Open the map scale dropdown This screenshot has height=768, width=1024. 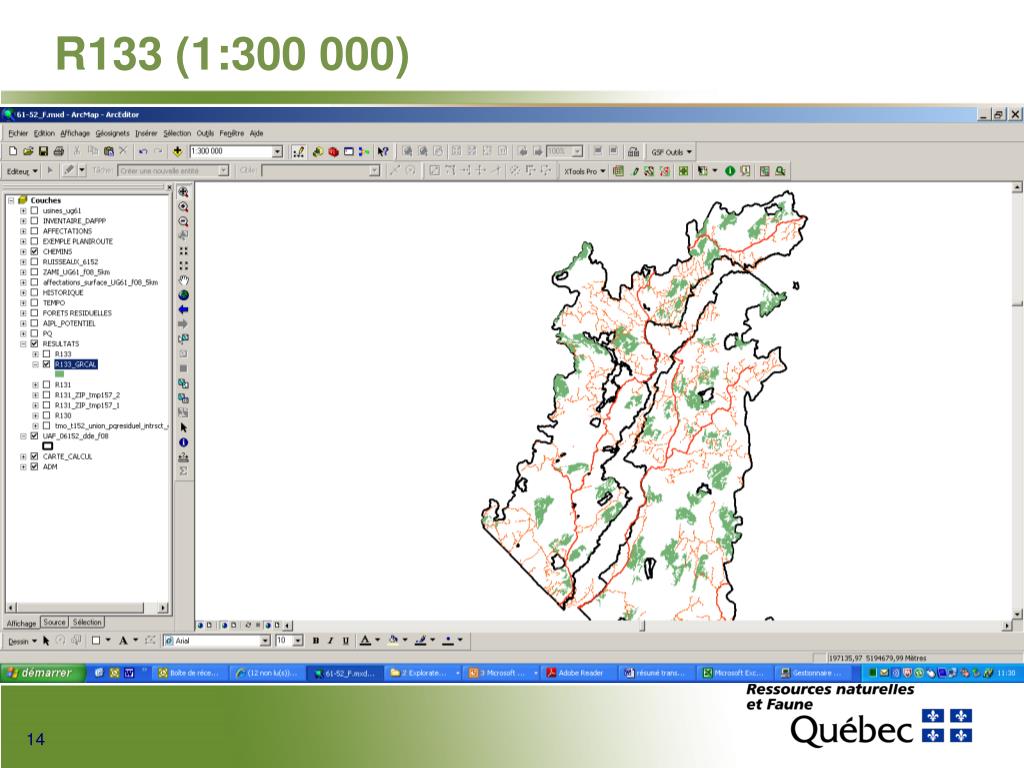277,152
